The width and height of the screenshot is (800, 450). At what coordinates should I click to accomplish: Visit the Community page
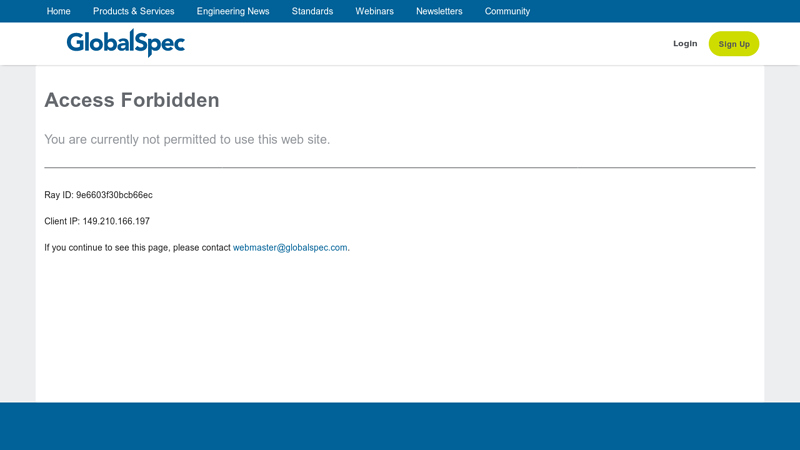507,11
